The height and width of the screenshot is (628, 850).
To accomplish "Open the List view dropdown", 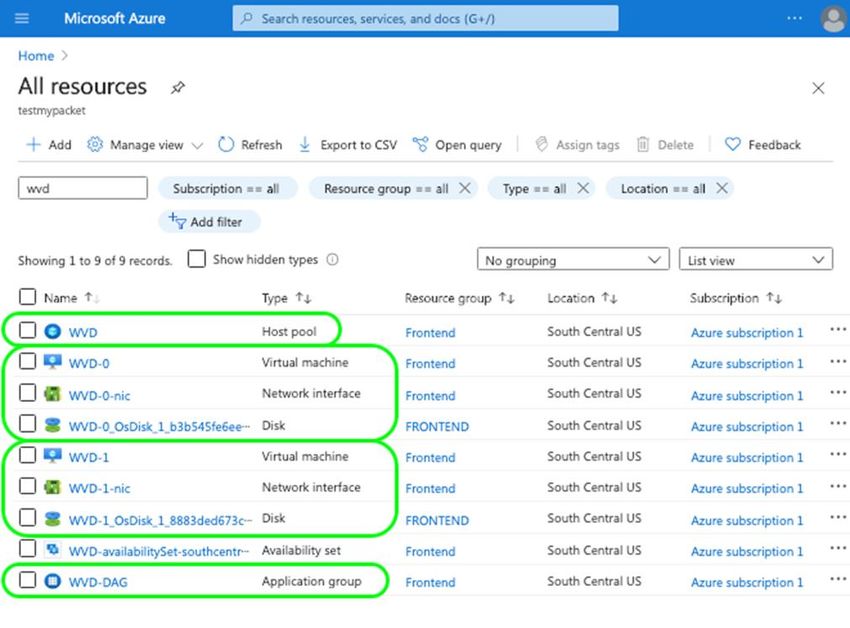I will pyautogui.click(x=755, y=259).
